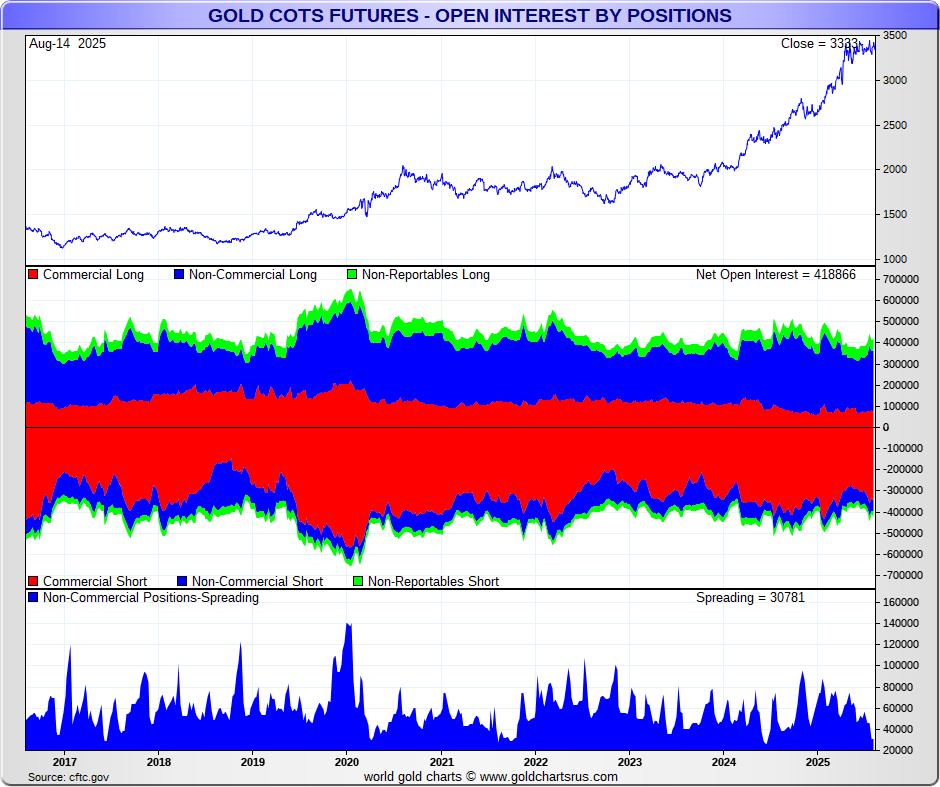This screenshot has width=940, height=787.
Task: Click the 600000 open interest axis label
Action: pos(901,300)
